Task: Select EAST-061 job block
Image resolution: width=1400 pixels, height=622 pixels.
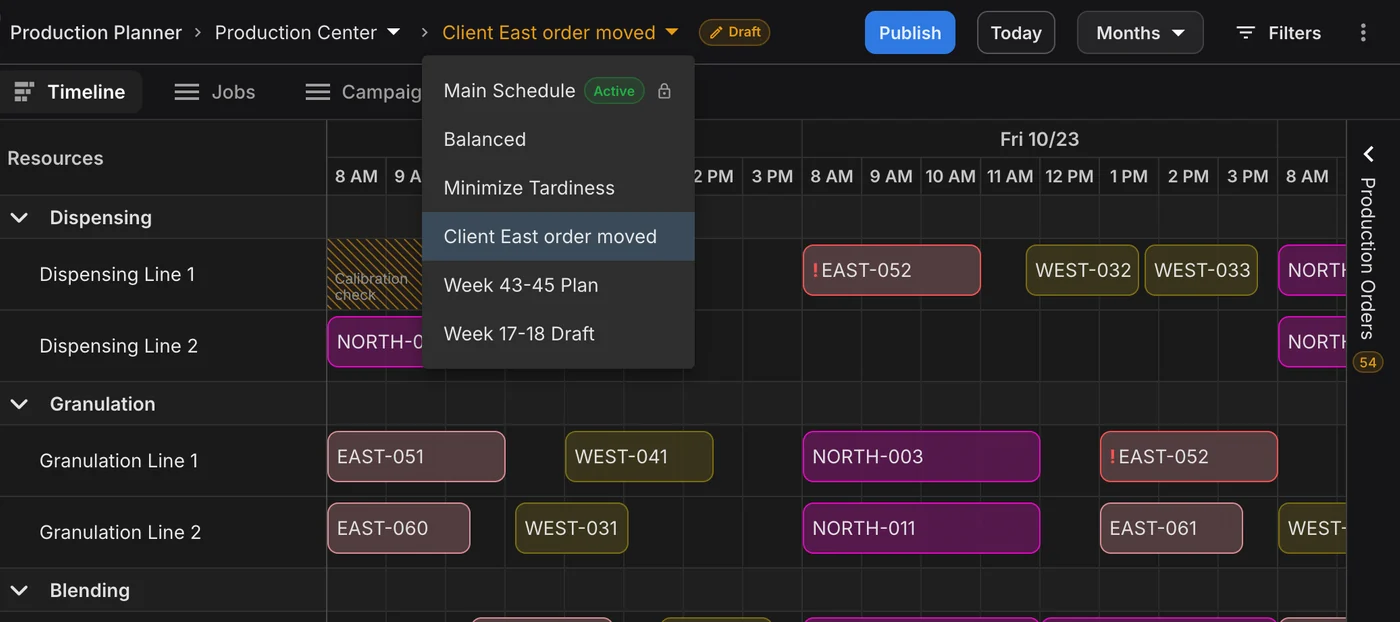Action: 1171,528
